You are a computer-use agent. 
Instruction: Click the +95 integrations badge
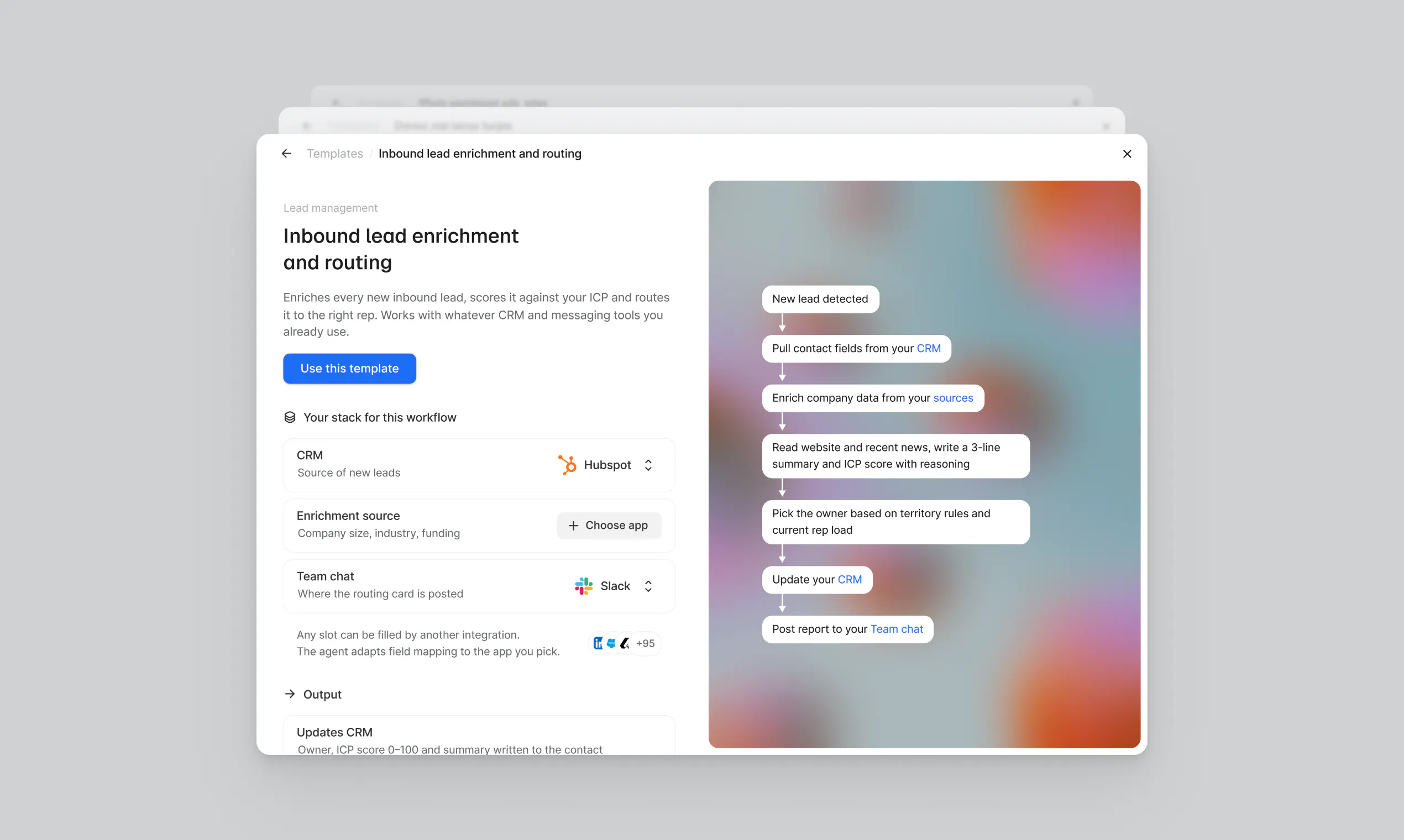(645, 643)
